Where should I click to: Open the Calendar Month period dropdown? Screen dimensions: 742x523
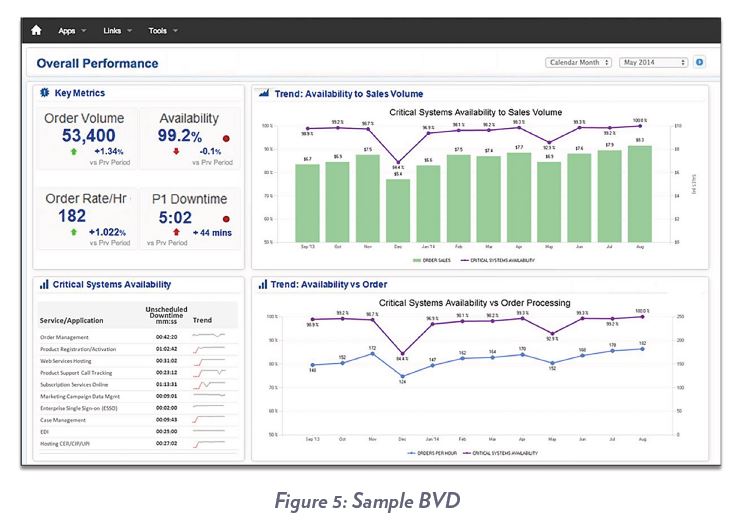click(x=578, y=62)
